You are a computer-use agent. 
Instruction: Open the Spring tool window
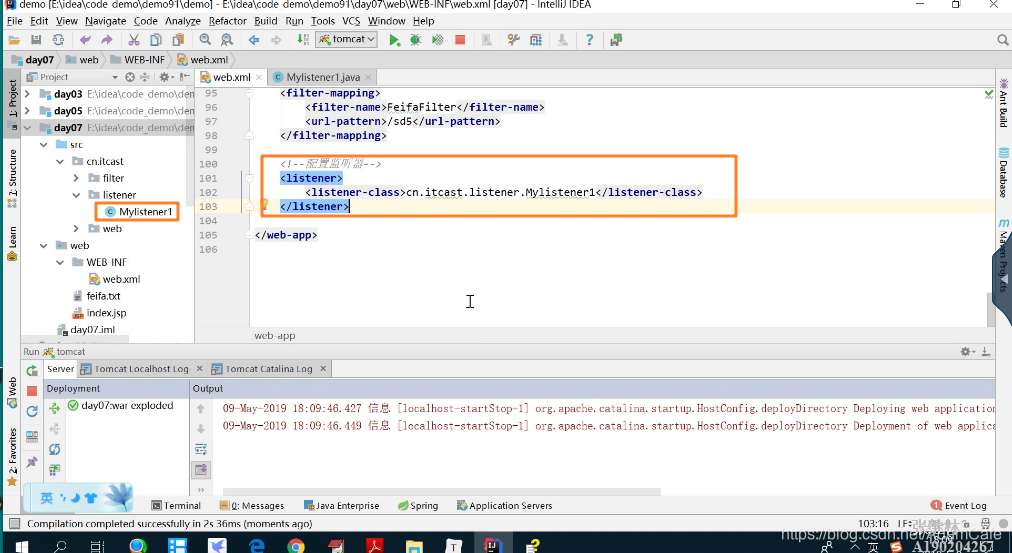418,506
